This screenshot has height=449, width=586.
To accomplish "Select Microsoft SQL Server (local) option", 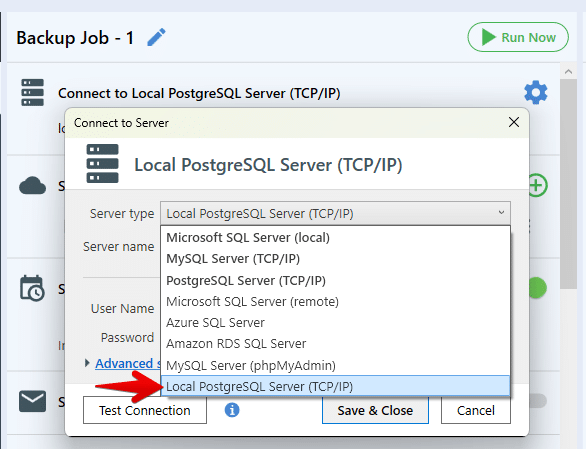I will (335, 237).
